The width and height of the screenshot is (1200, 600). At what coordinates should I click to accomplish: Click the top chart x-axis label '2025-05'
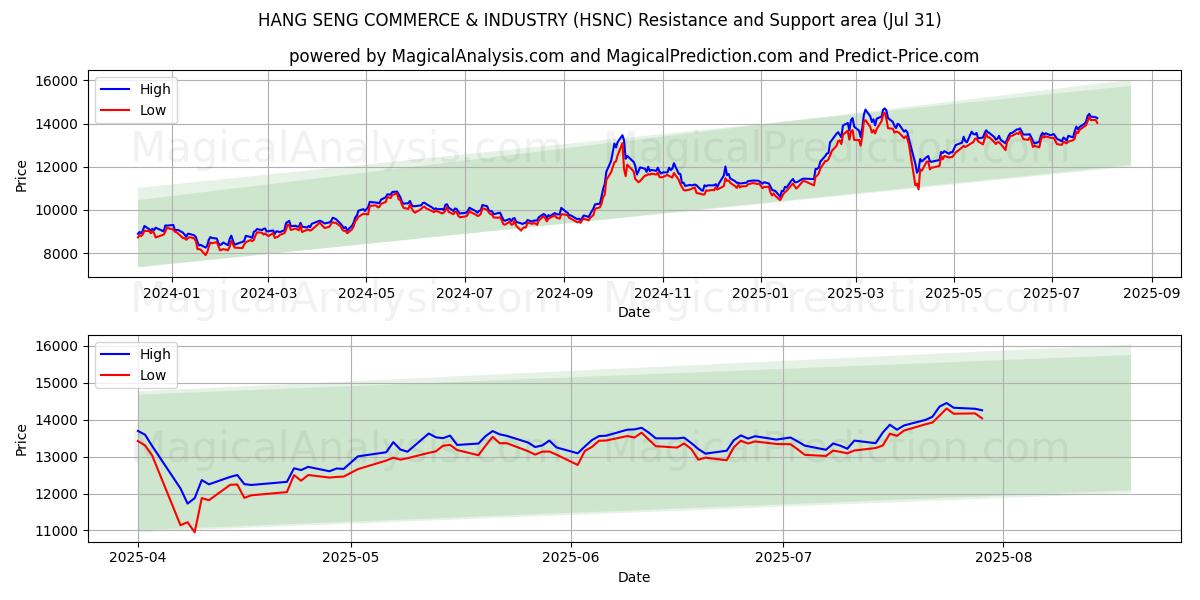pyautogui.click(x=954, y=293)
